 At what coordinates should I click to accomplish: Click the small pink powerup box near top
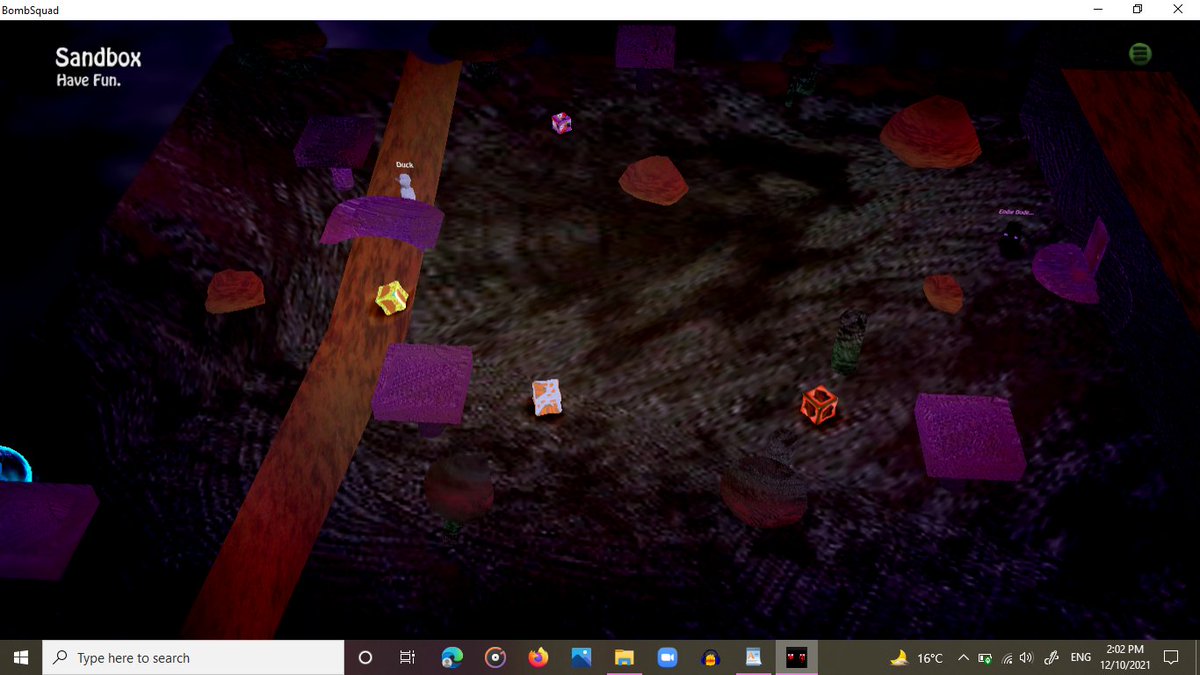(x=562, y=122)
